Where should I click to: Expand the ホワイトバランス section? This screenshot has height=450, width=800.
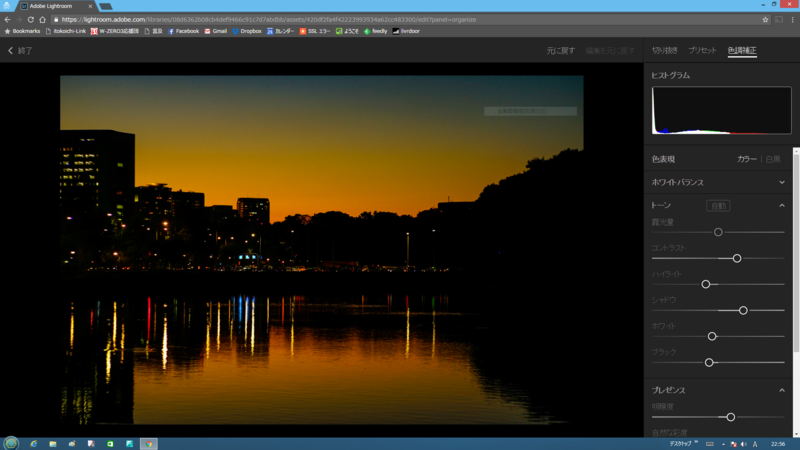(782, 182)
